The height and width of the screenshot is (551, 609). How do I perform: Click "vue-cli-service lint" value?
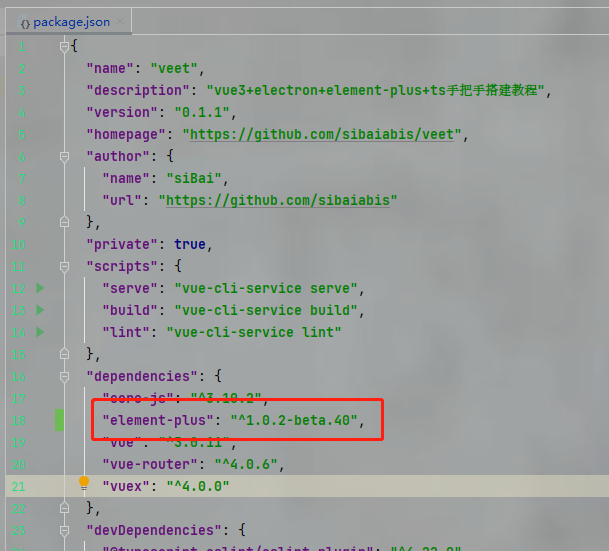(x=254, y=332)
